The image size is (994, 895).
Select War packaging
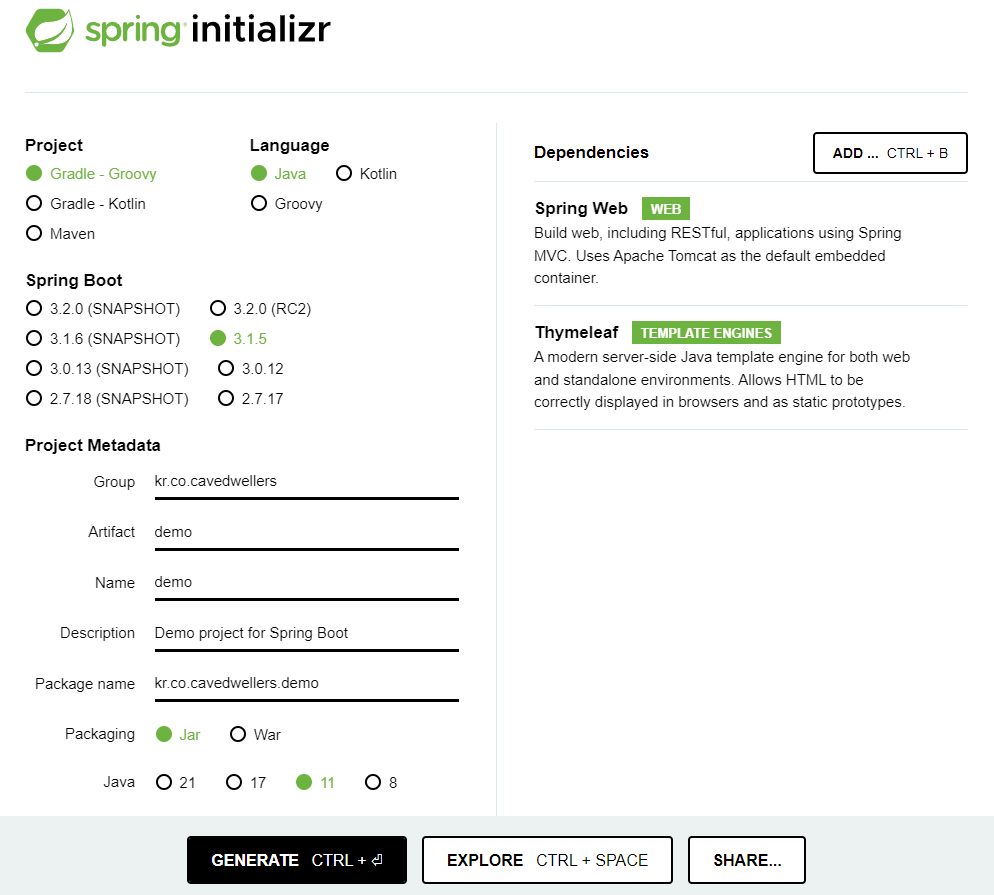pyautogui.click(x=255, y=735)
